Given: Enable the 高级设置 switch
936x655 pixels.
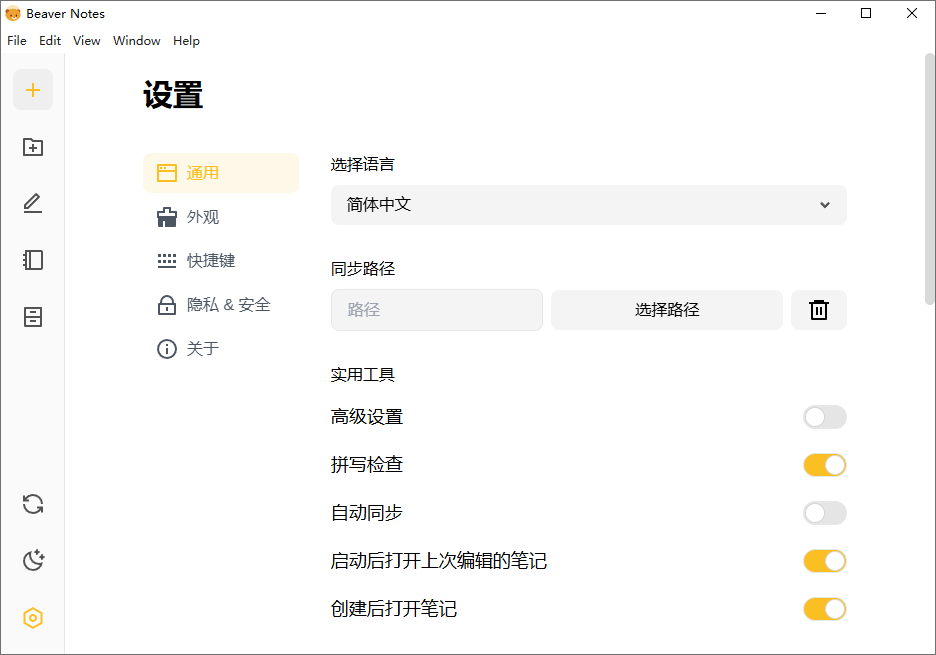Looking at the screenshot, I should coord(824,417).
